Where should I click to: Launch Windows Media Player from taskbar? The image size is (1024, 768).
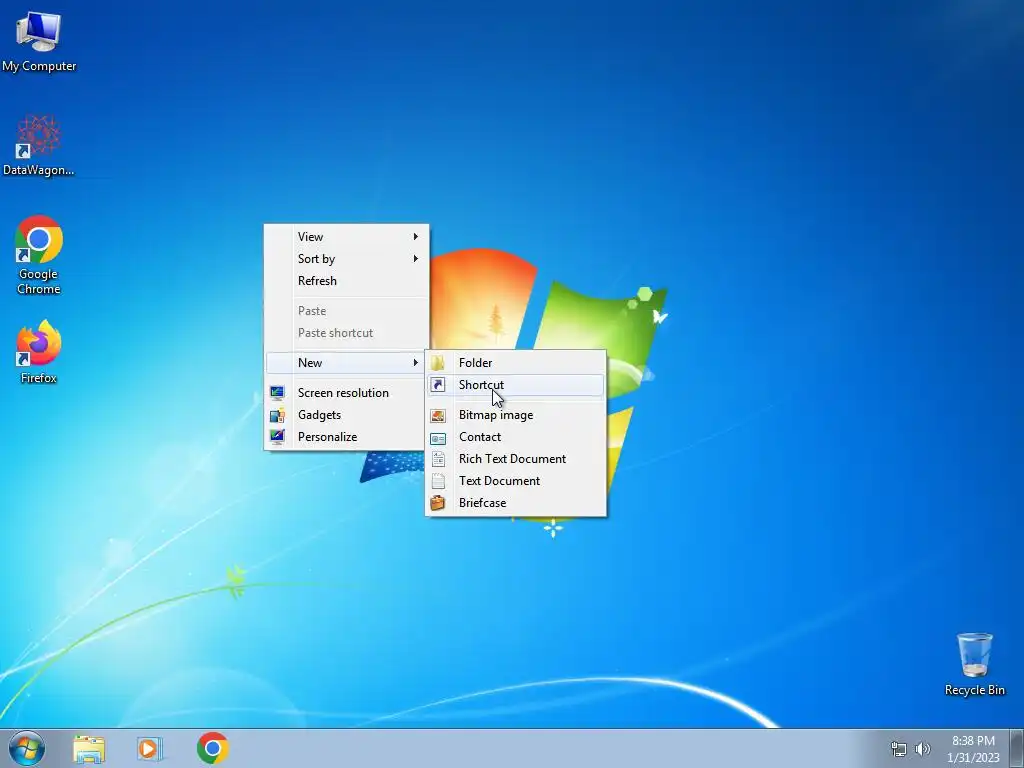click(x=150, y=748)
